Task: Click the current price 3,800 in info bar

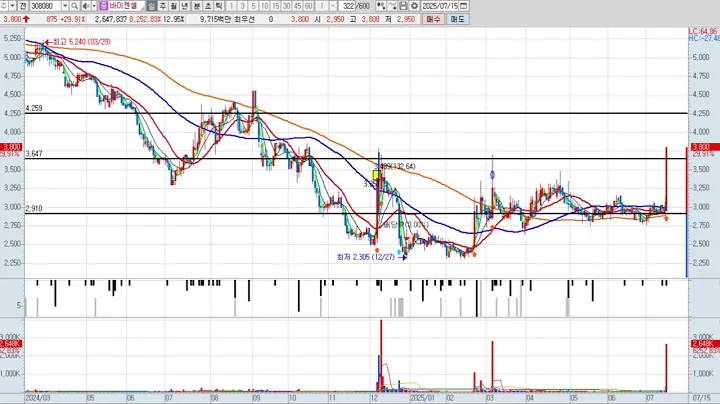Action: [12, 19]
